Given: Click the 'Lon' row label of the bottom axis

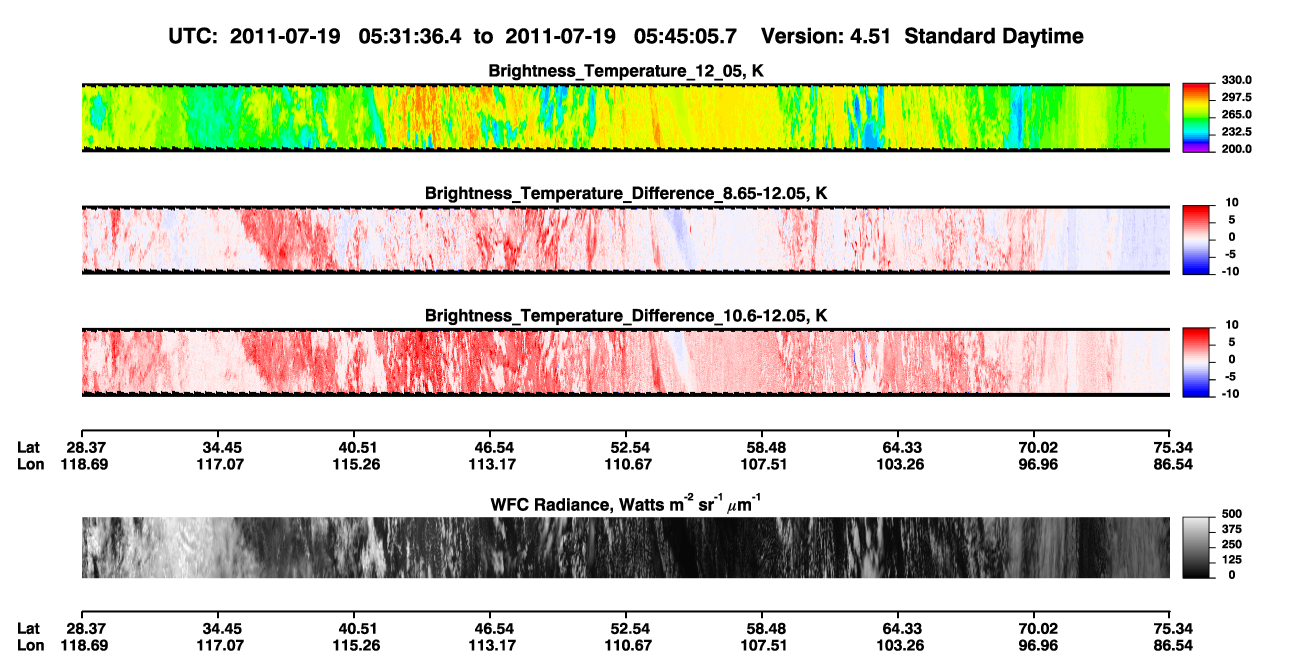Looking at the screenshot, I should 31,645.
